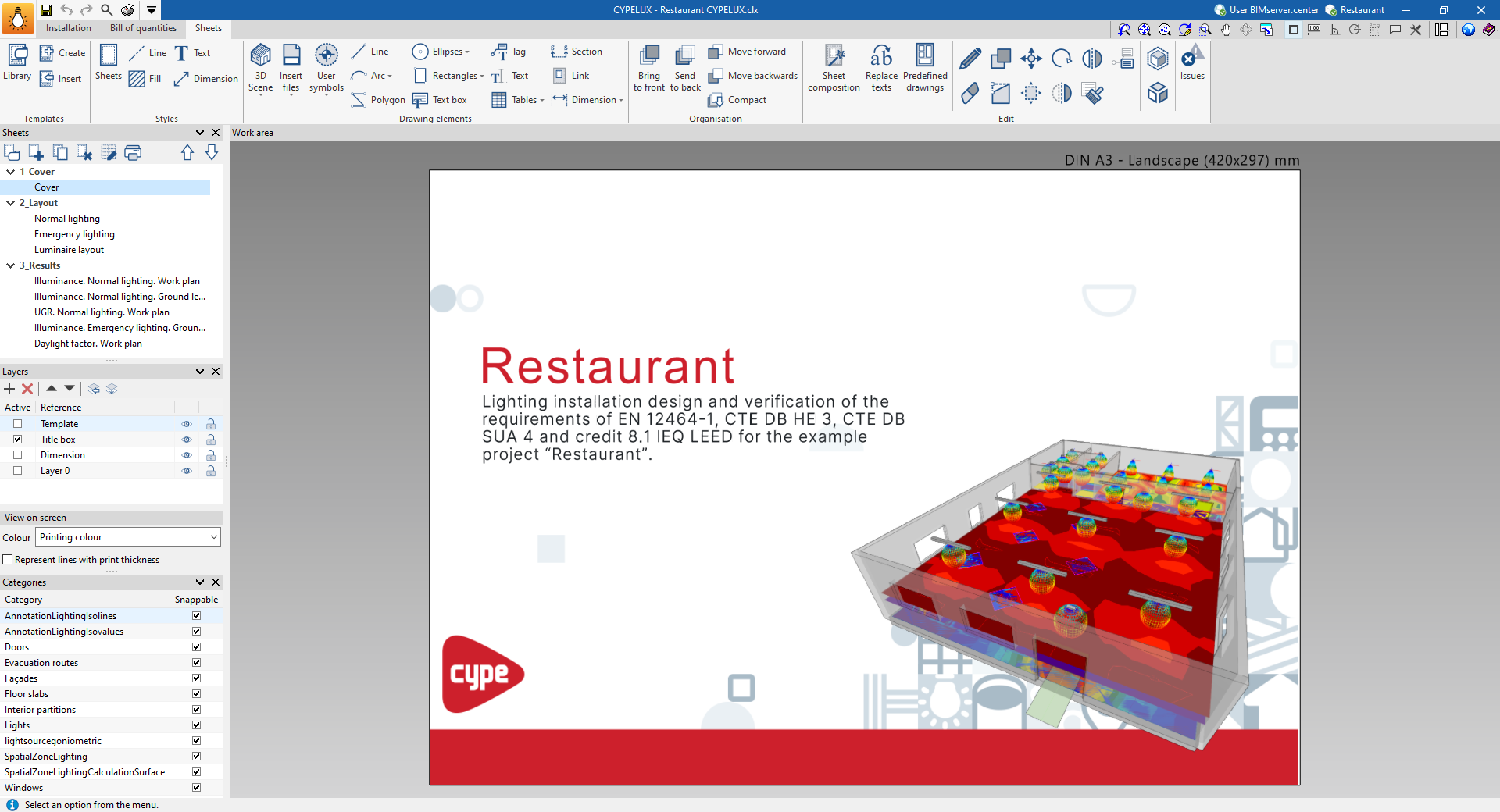Enable Represent lines with print thickness
This screenshot has width=1500, height=812.
pos(8,560)
